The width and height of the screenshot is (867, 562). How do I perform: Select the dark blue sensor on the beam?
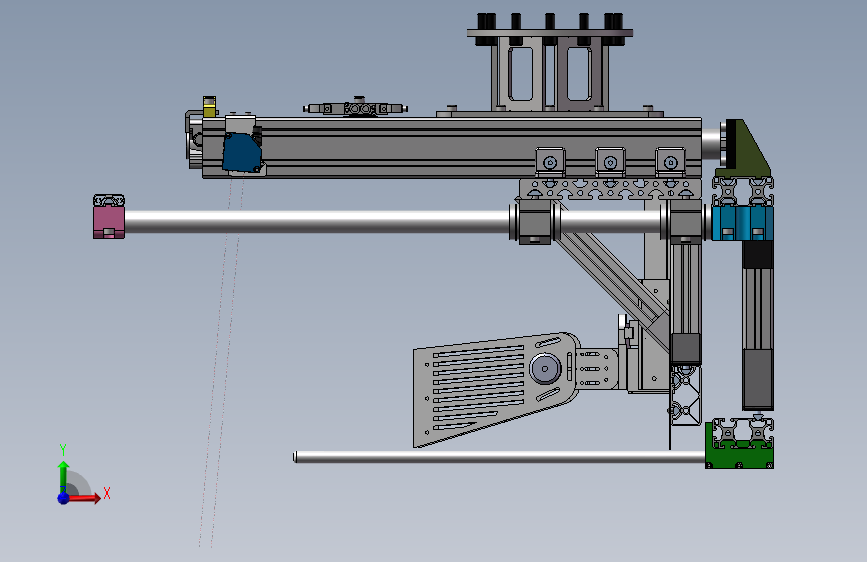(x=241, y=152)
